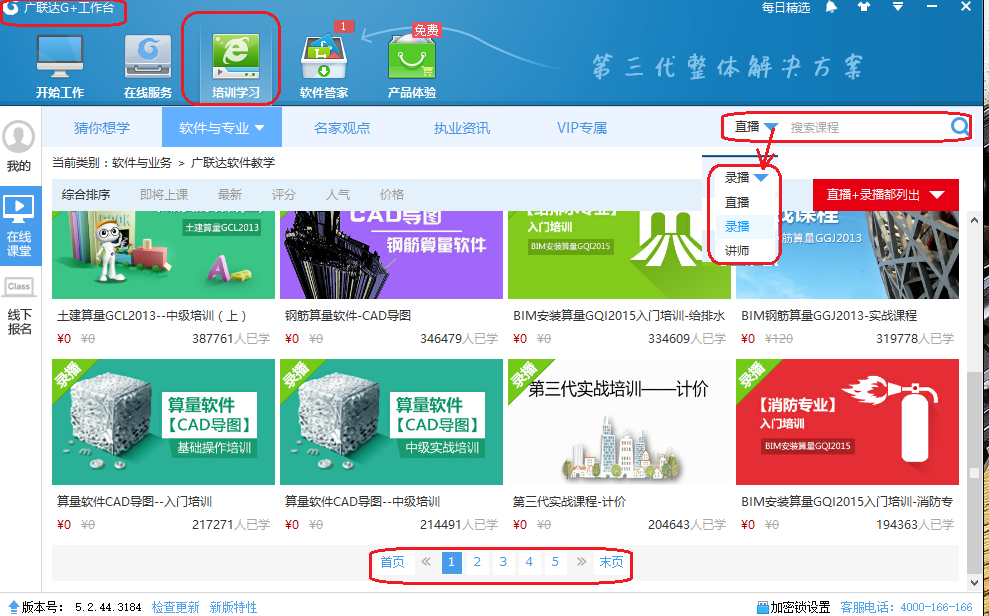The height and width of the screenshot is (616, 989).
Task: Open the CAD导图 中级实战培训 thumbnail
Action: (x=391, y=422)
